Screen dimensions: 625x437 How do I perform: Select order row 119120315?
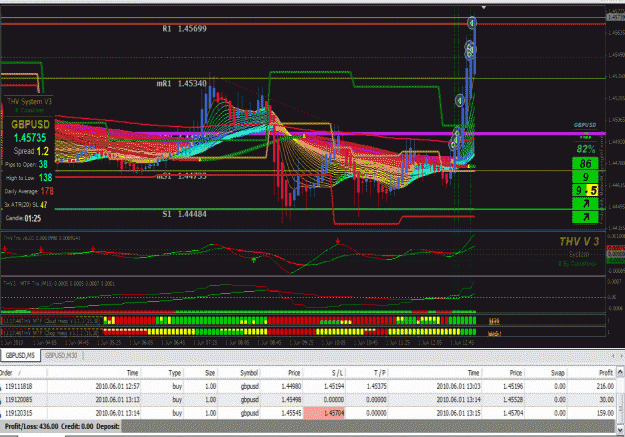[308, 413]
